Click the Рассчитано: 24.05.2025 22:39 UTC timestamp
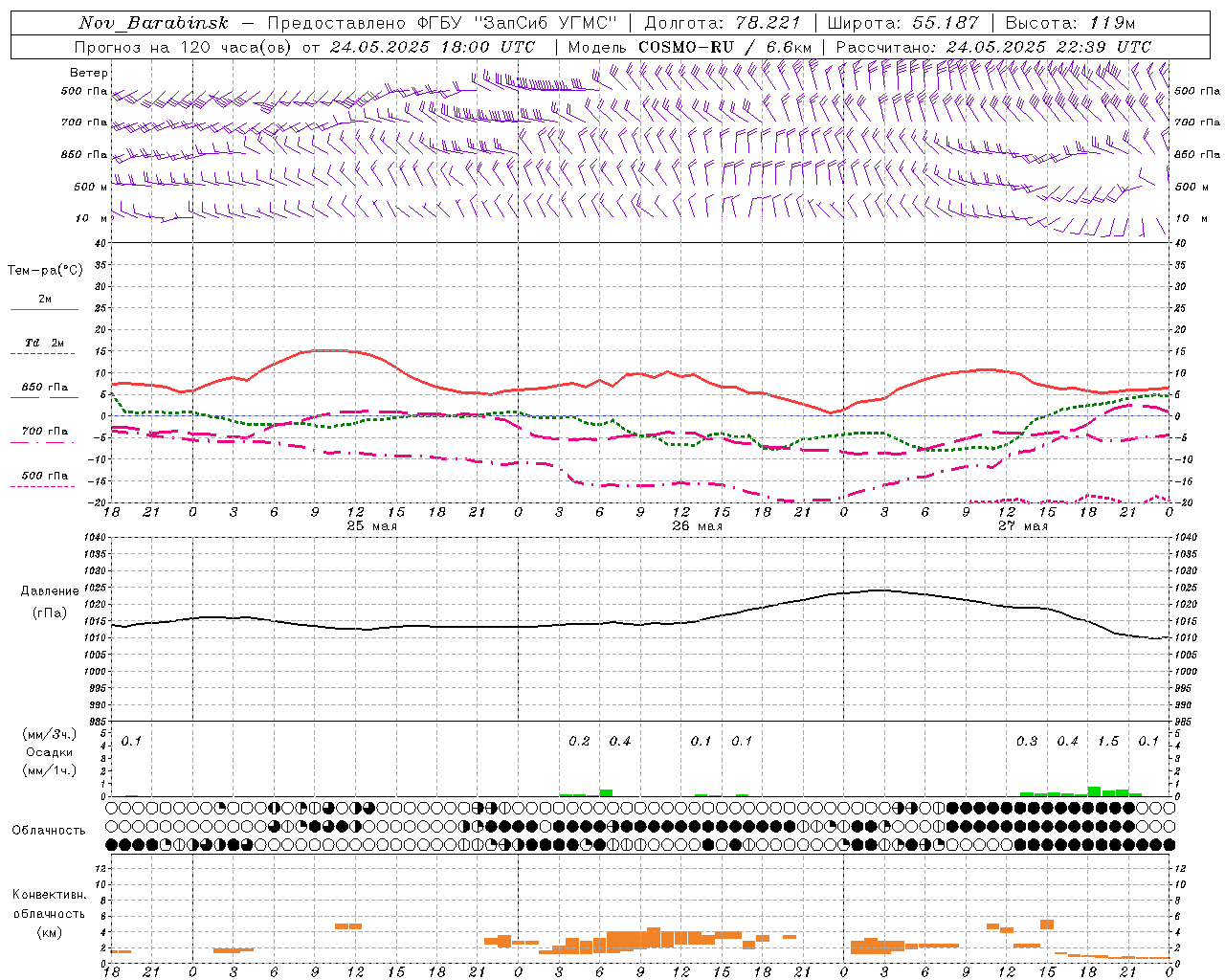Screen dimensions: 1225x980 click(994, 47)
